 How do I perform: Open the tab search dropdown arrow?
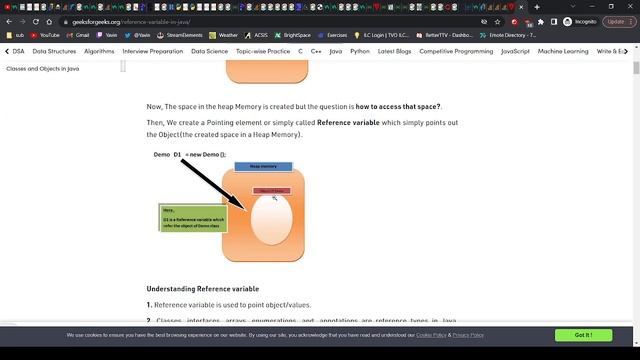(573, 7)
